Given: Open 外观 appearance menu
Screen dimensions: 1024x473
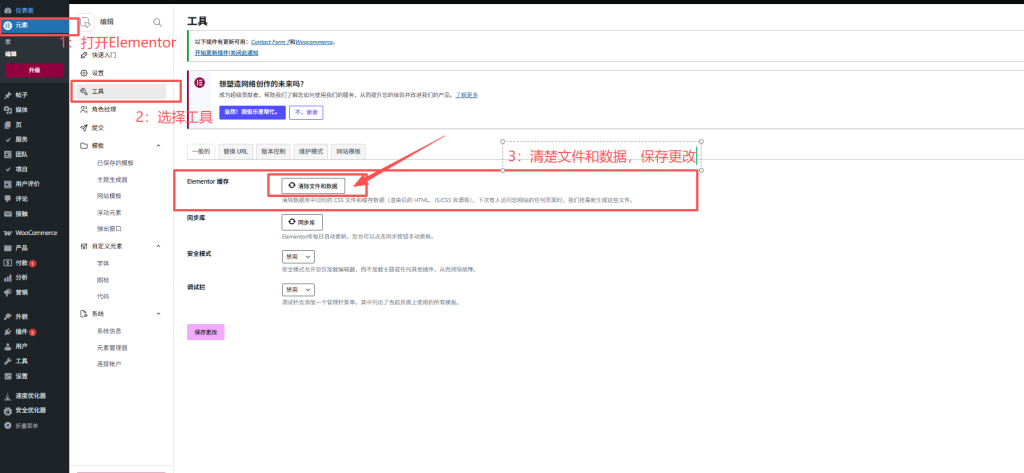Looking at the screenshot, I should (x=22, y=316).
